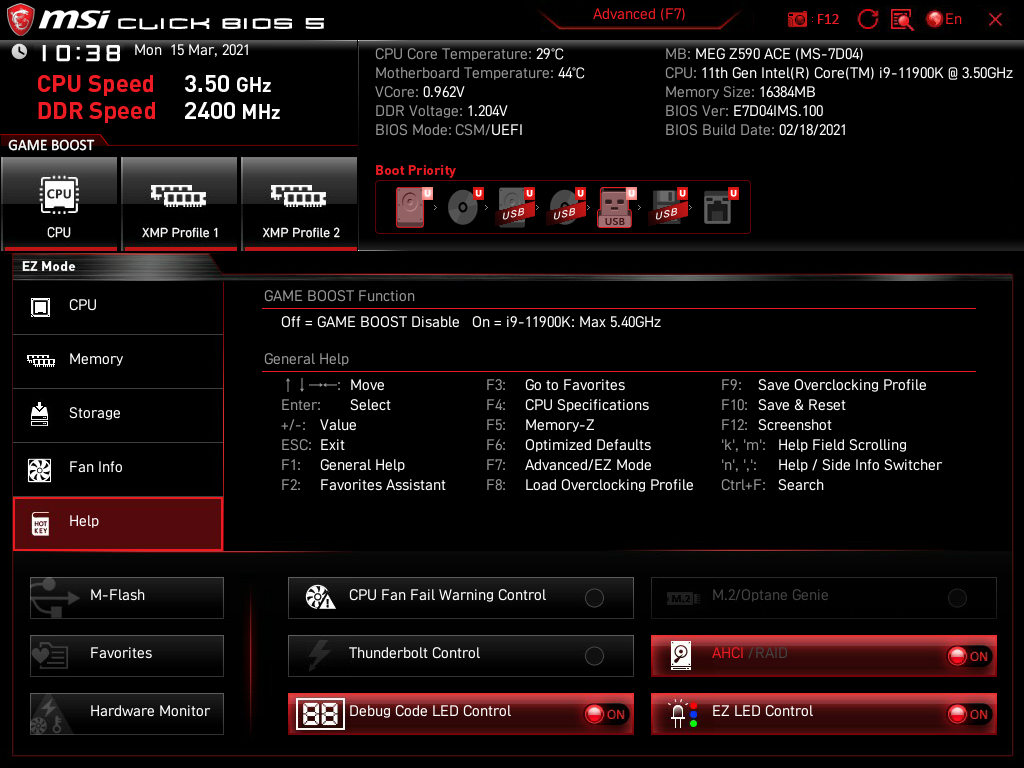Enable XMP Profile 1
This screenshot has width=1024, height=768.
click(x=180, y=203)
